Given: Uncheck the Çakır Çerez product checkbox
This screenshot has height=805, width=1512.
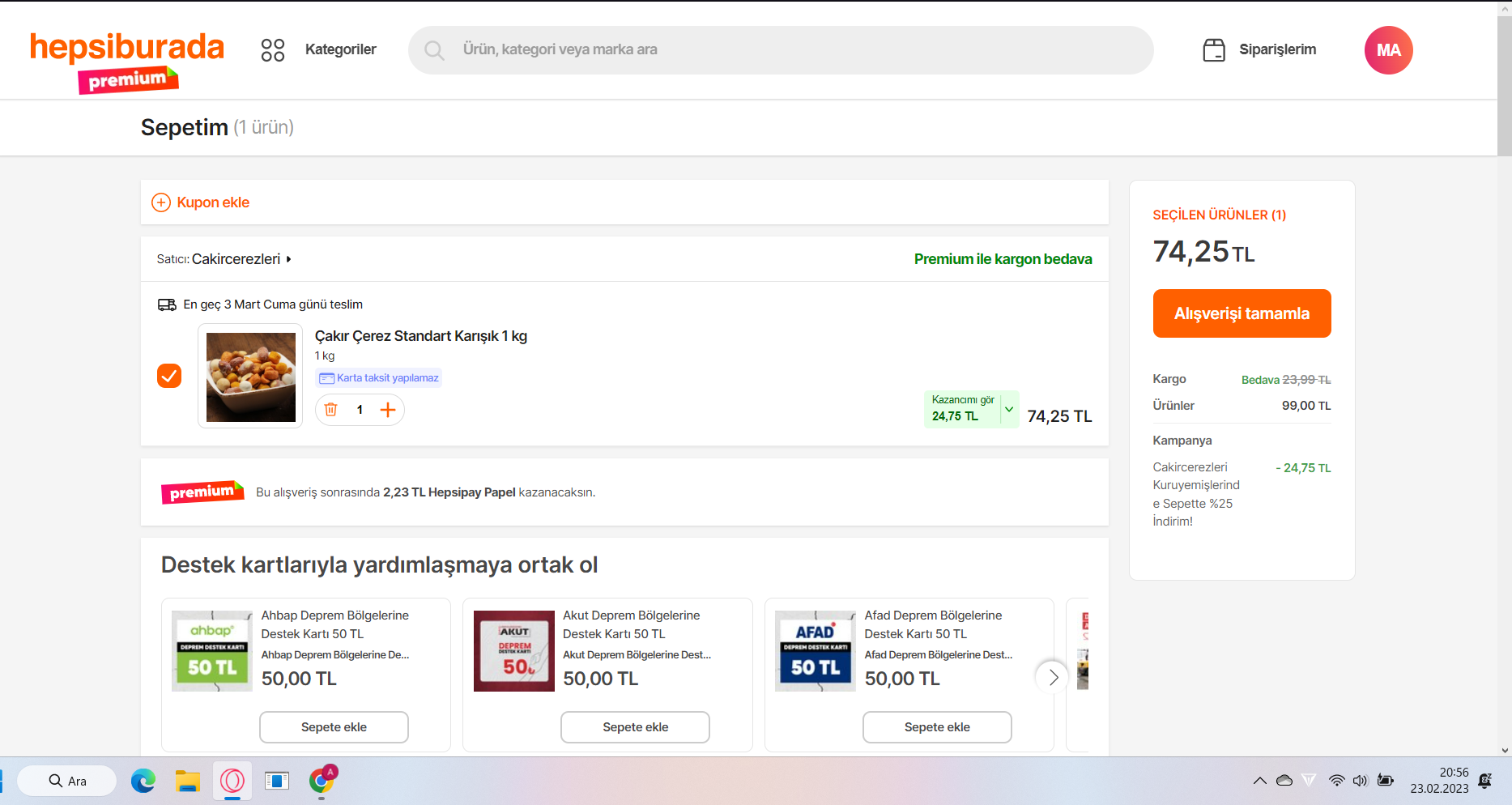Looking at the screenshot, I should coord(169,376).
